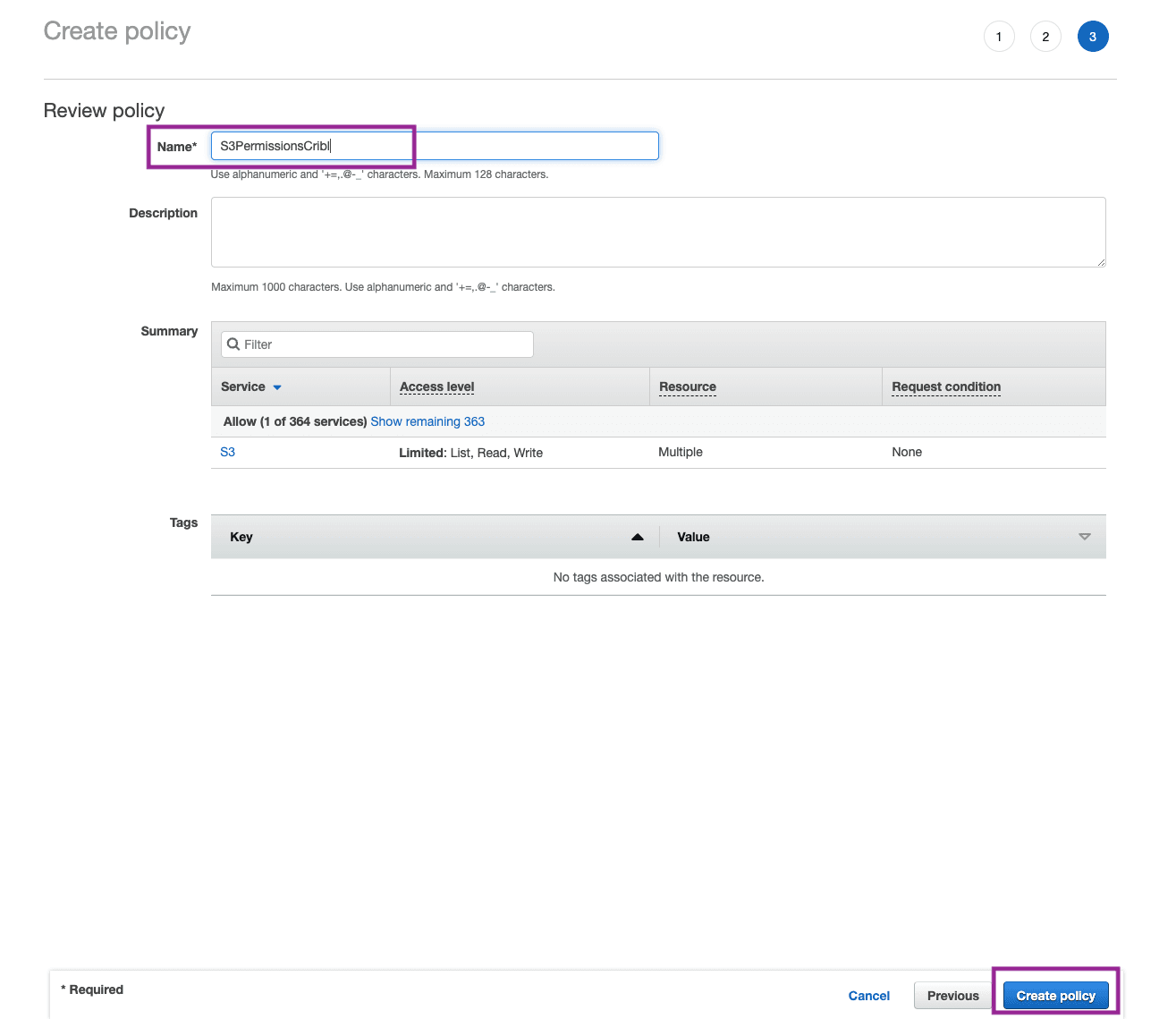The image size is (1176, 1019).
Task: Click the Value column header label
Action: click(x=693, y=537)
